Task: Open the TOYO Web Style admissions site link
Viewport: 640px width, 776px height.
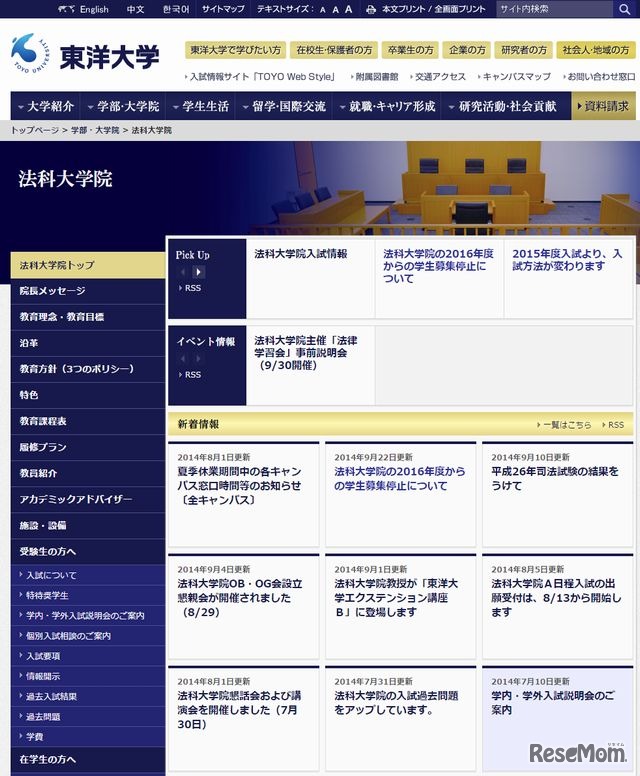Action: 260,77
